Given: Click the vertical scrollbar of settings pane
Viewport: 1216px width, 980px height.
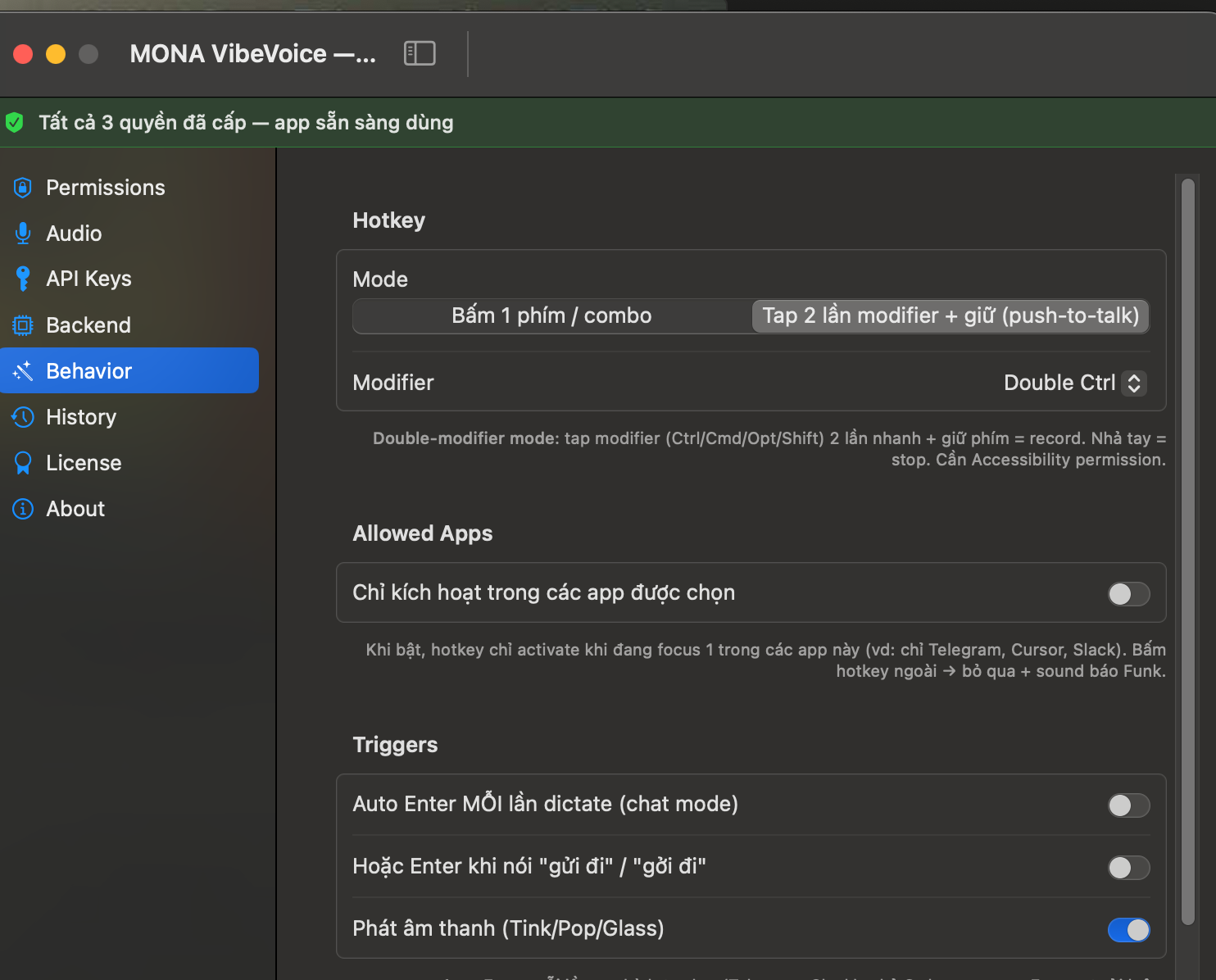Looking at the screenshot, I should pos(1187,551).
